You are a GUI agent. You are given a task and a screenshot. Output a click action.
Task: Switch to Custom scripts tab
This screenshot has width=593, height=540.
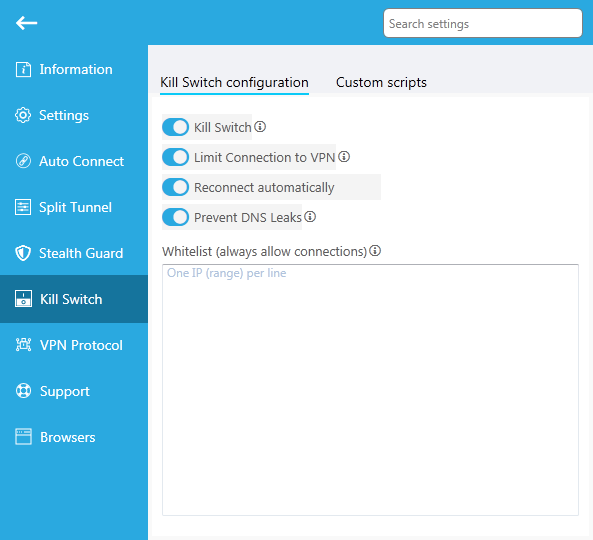381,82
